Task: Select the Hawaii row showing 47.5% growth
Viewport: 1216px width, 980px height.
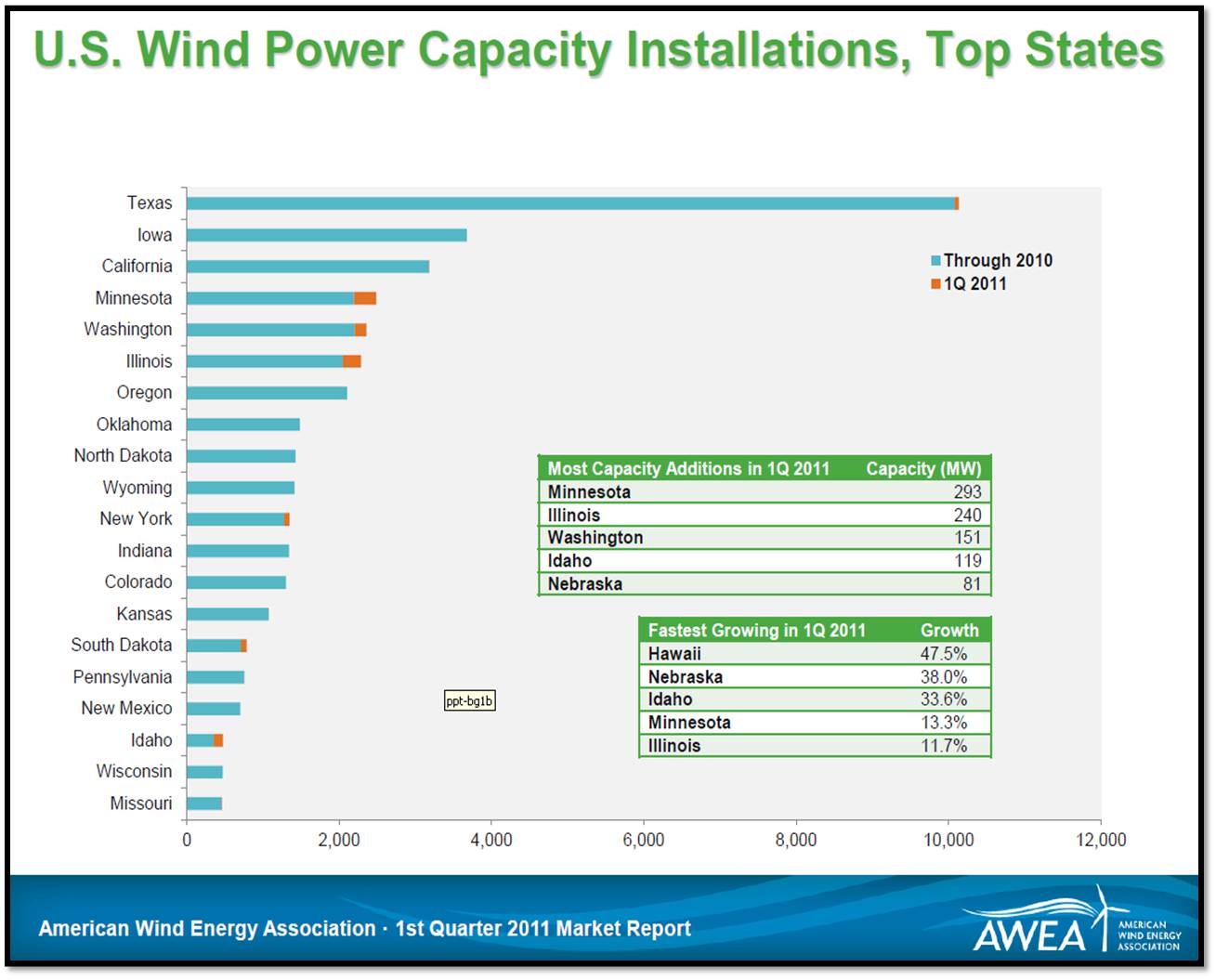Action: (814, 654)
